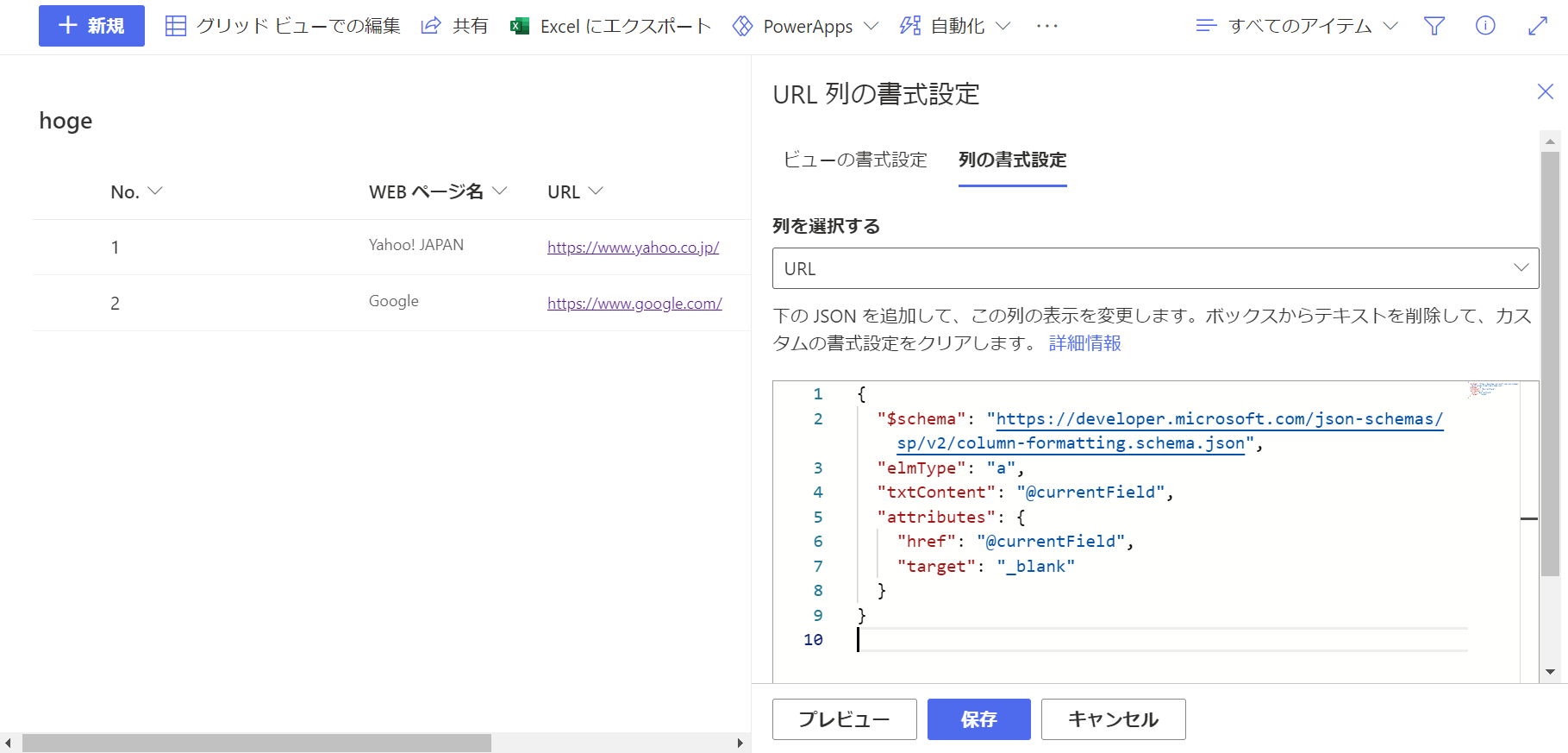Click the 保存 button
Viewport: 1568px width, 753px height.
[x=979, y=719]
